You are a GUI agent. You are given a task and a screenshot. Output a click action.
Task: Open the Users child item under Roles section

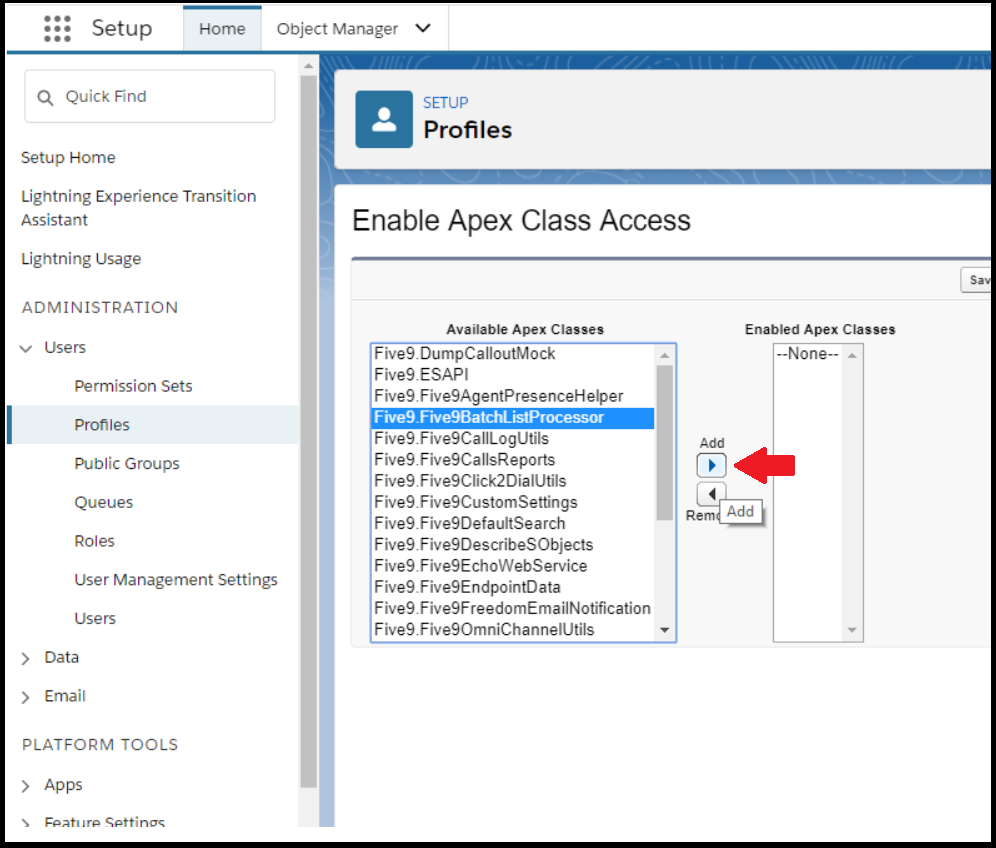(95, 618)
